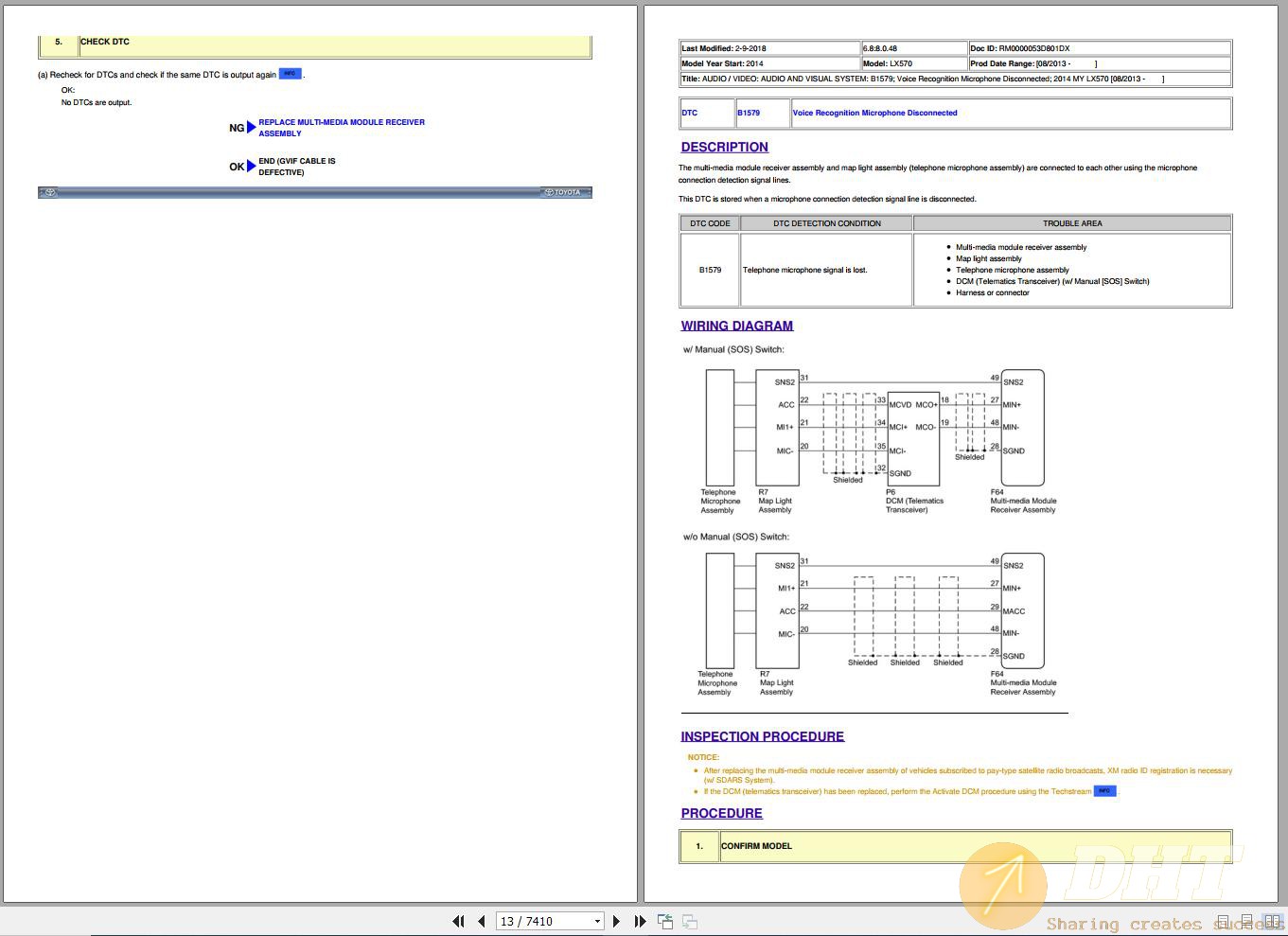Click the Prod Date Range cell
1288x936 pixels.
click(1099, 63)
